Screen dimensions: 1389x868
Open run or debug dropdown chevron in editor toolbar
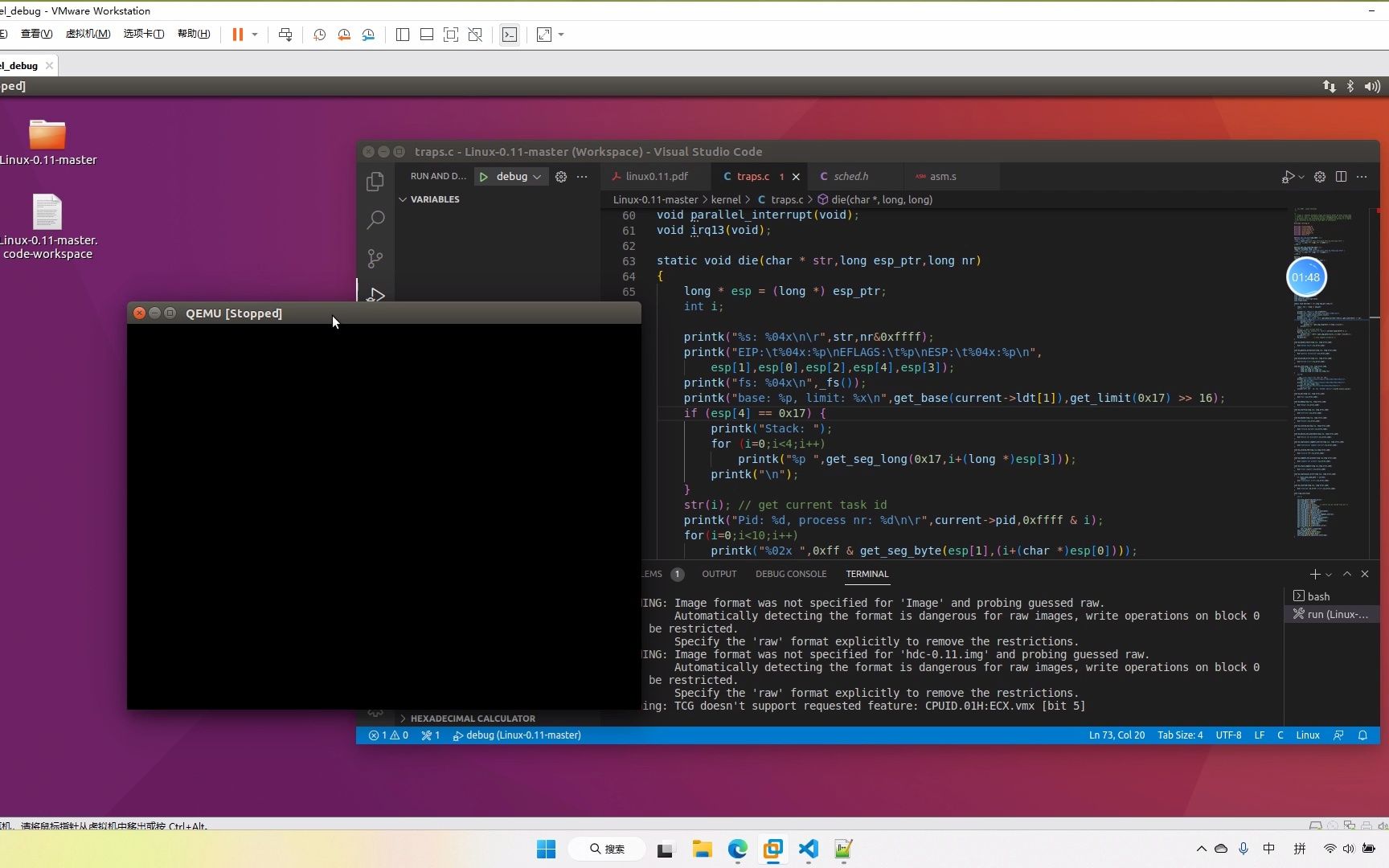[1301, 177]
